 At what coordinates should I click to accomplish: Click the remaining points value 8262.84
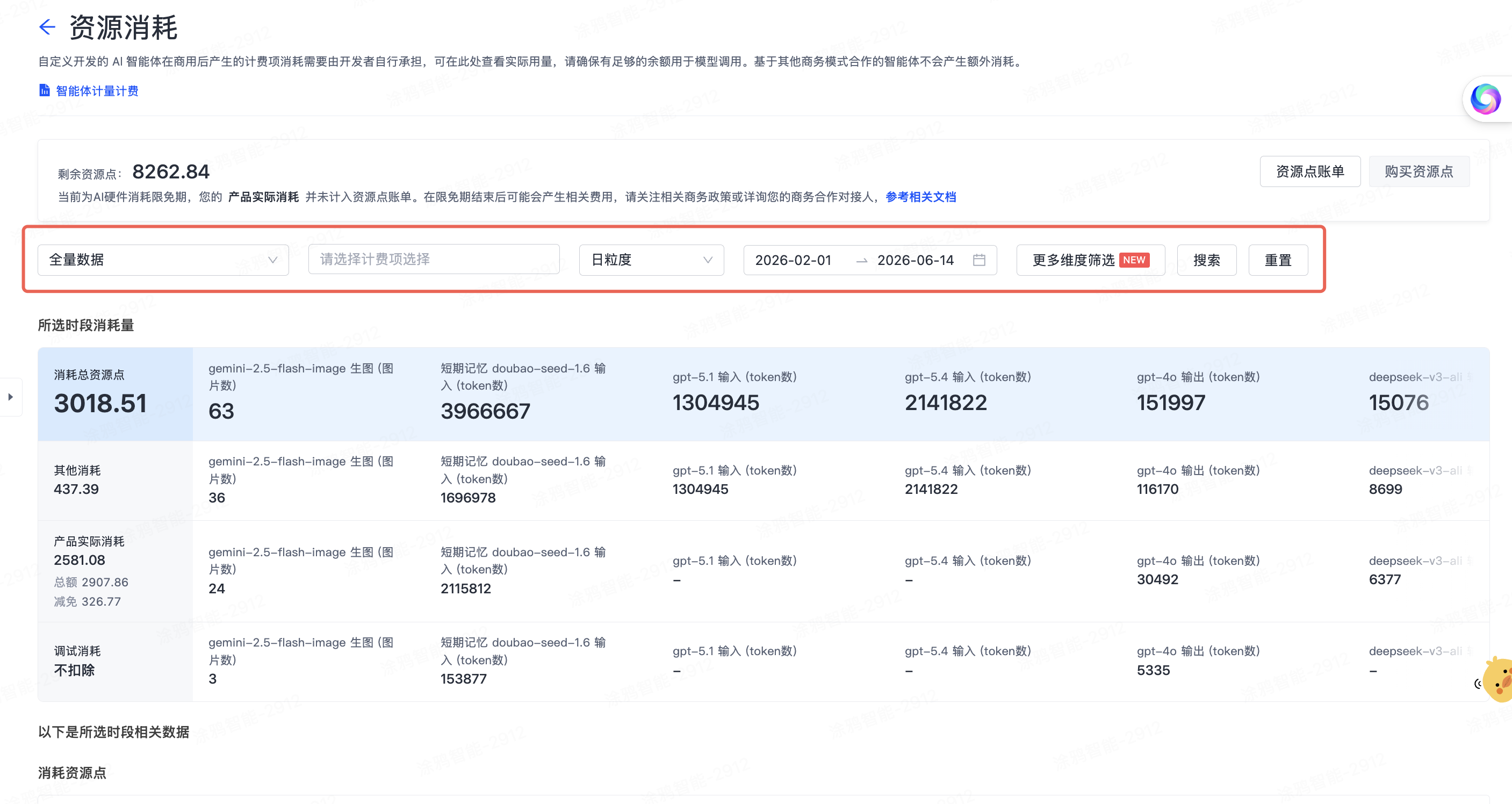pyautogui.click(x=171, y=171)
